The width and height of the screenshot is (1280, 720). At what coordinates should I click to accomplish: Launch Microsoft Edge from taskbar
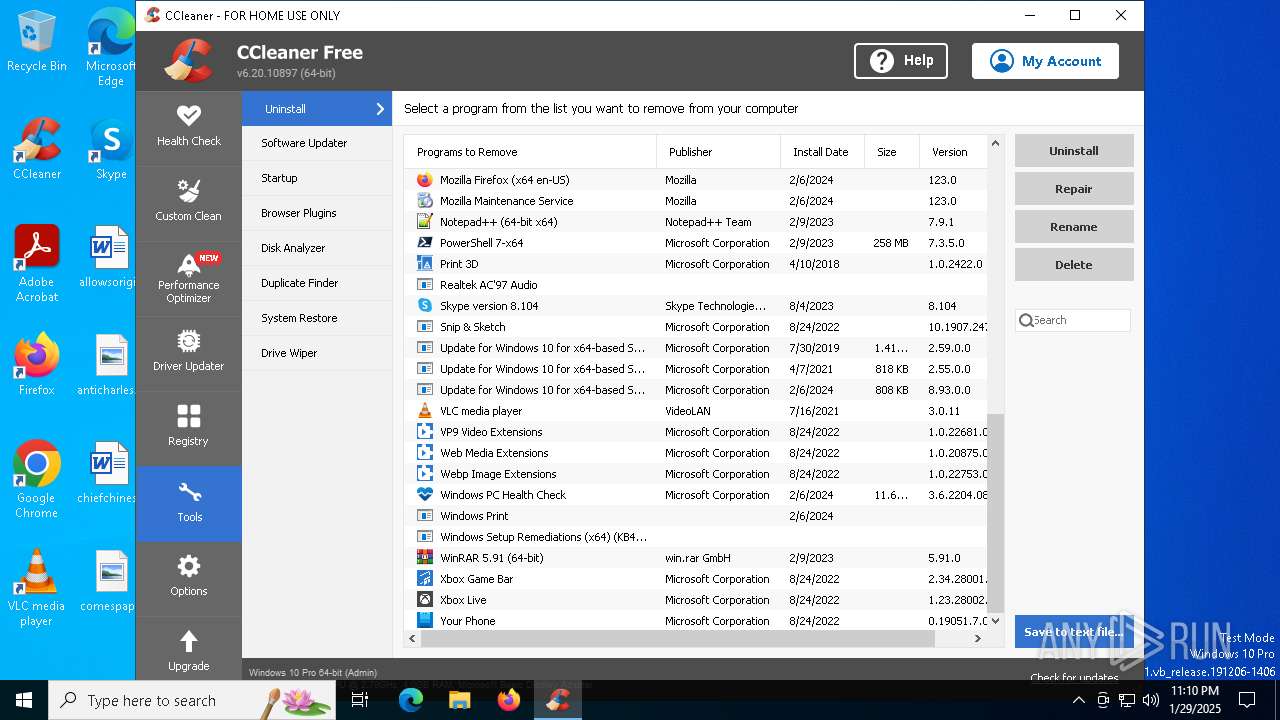pyautogui.click(x=410, y=700)
